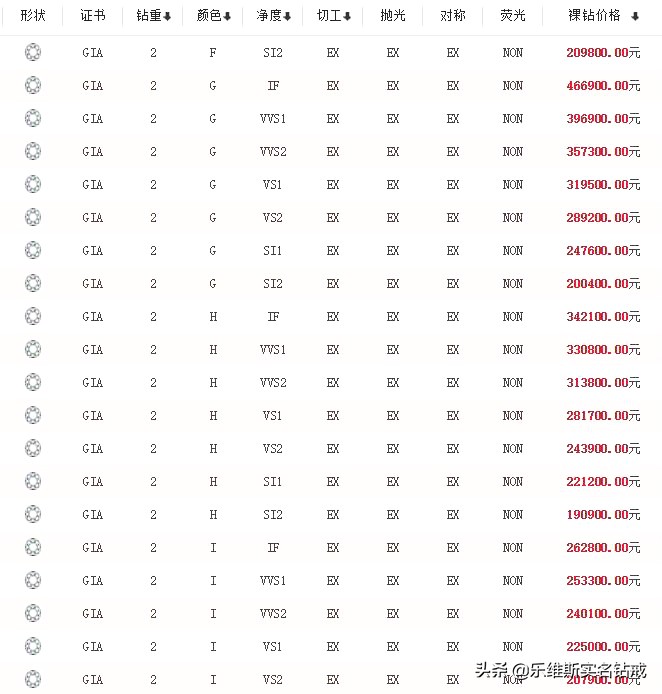This screenshot has height=694, width=662.
Task: Click the 证书 column header
Action: point(93,16)
